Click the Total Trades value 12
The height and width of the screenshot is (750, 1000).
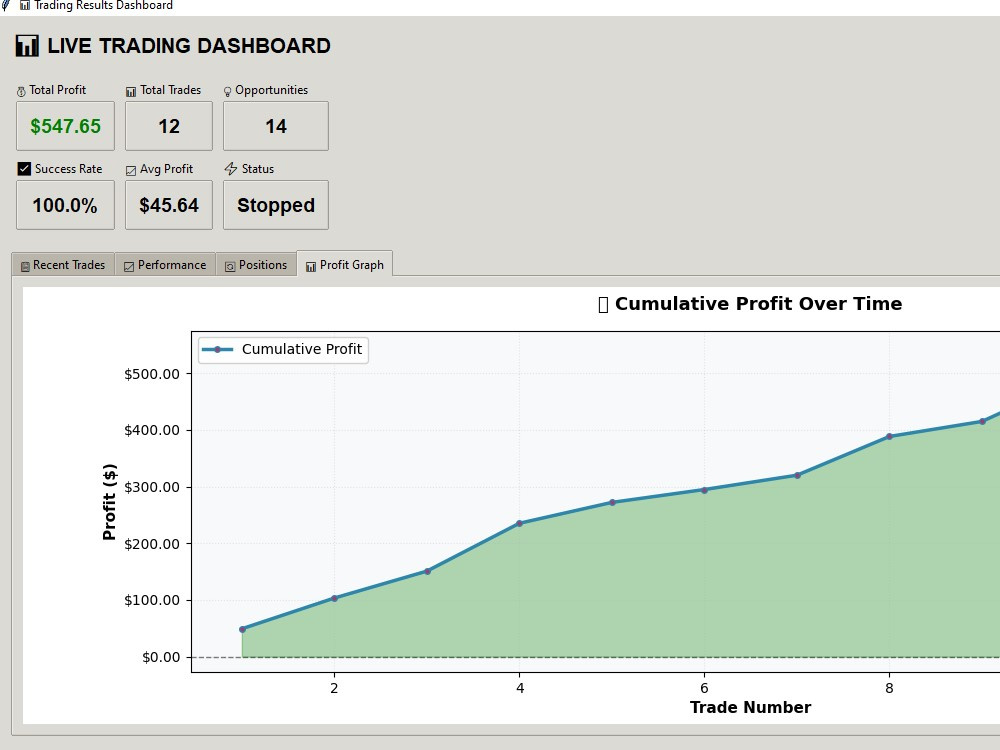pyautogui.click(x=169, y=126)
